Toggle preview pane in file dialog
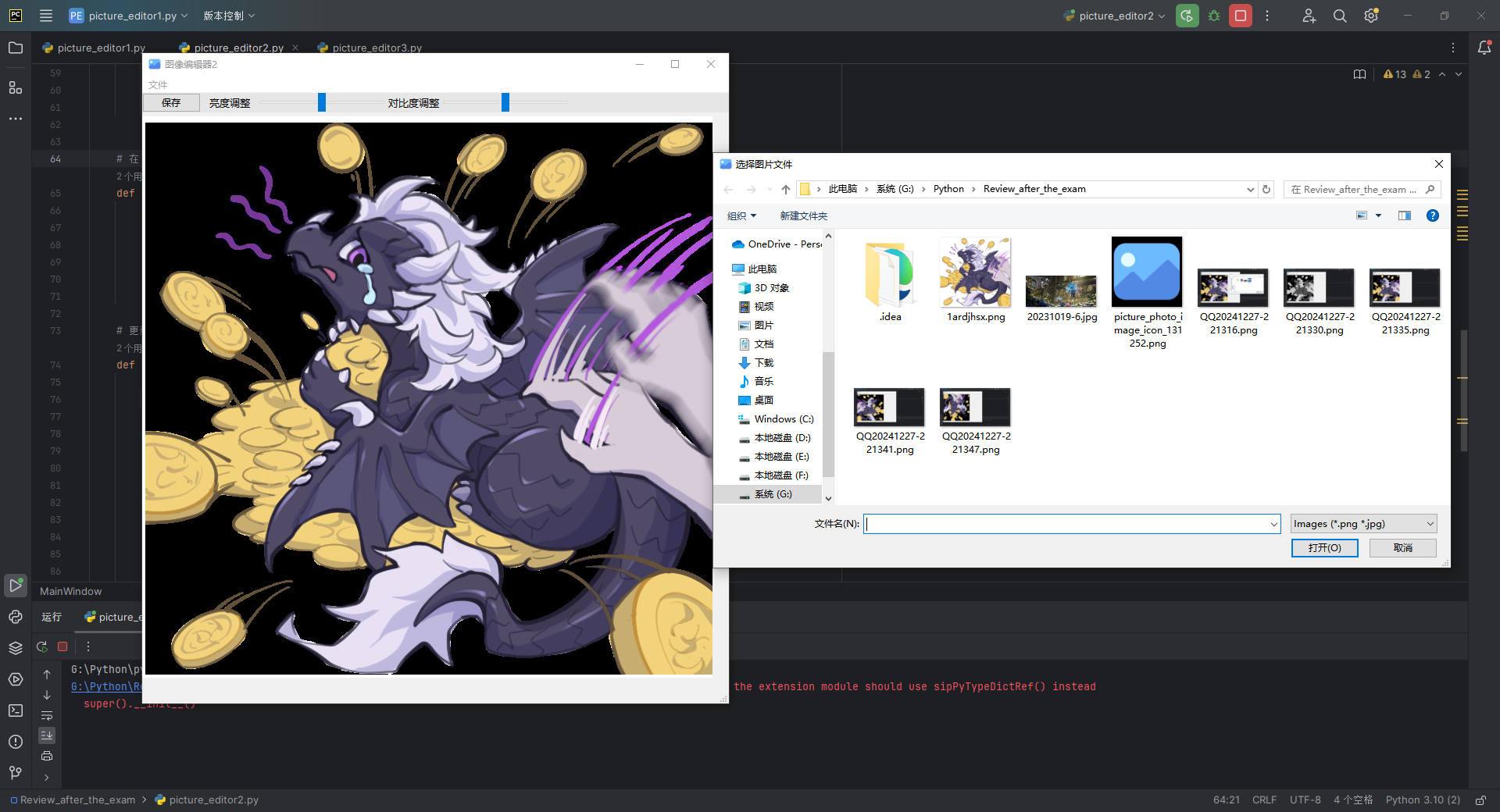The width and height of the screenshot is (1500, 812). pos(1405,215)
